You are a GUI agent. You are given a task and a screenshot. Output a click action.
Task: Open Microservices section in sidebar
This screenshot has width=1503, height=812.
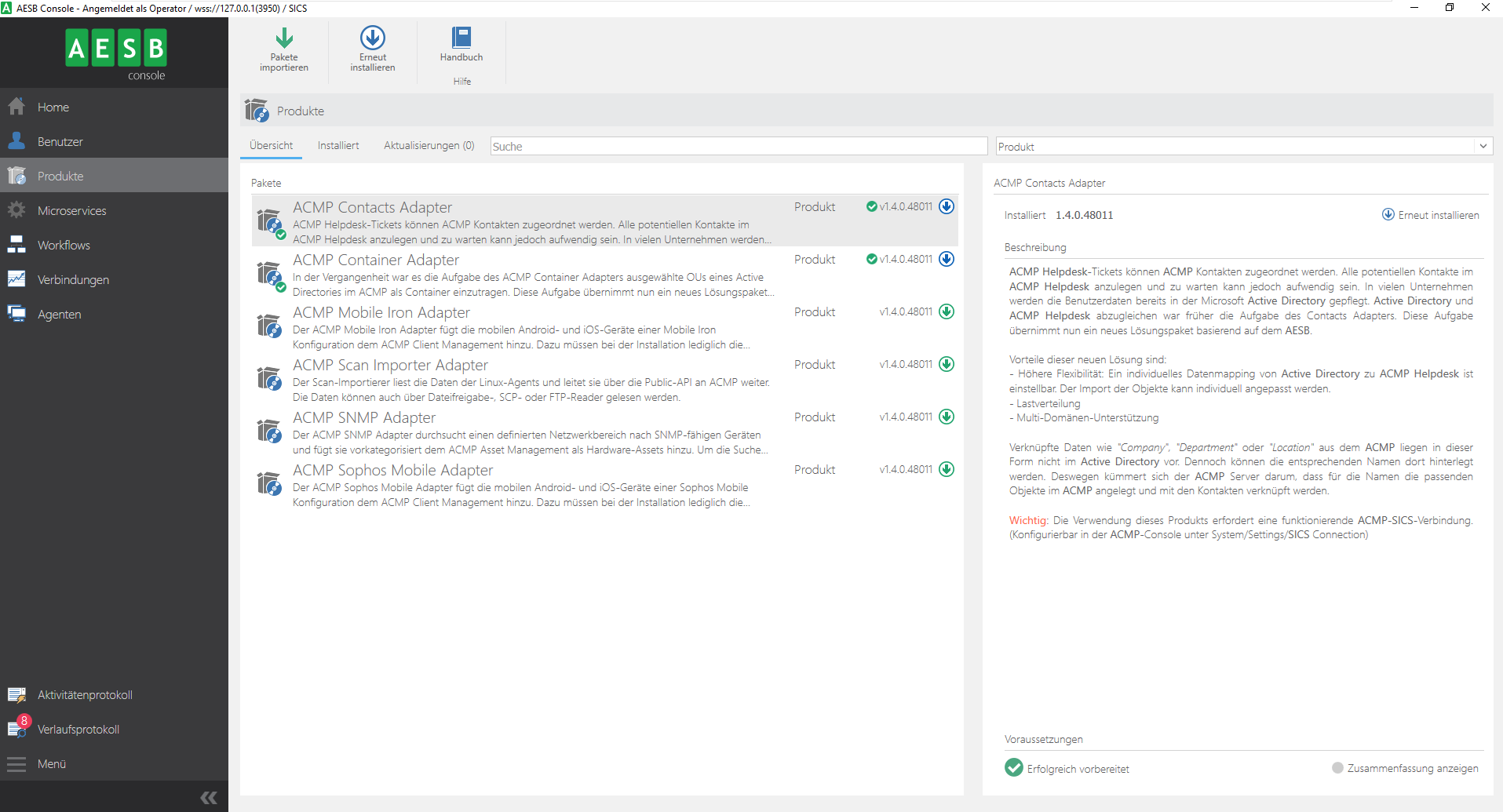114,210
